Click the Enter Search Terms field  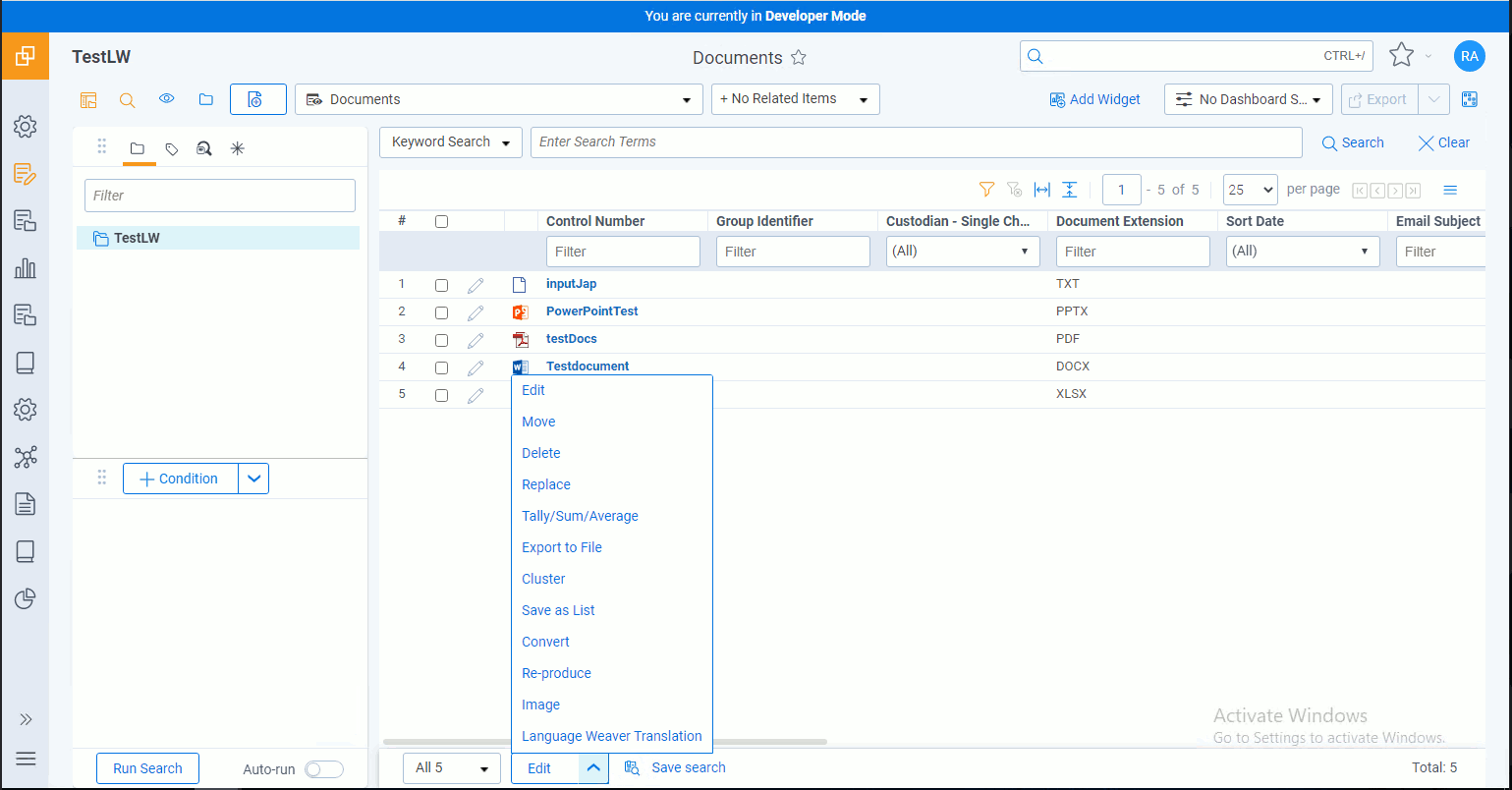[916, 142]
